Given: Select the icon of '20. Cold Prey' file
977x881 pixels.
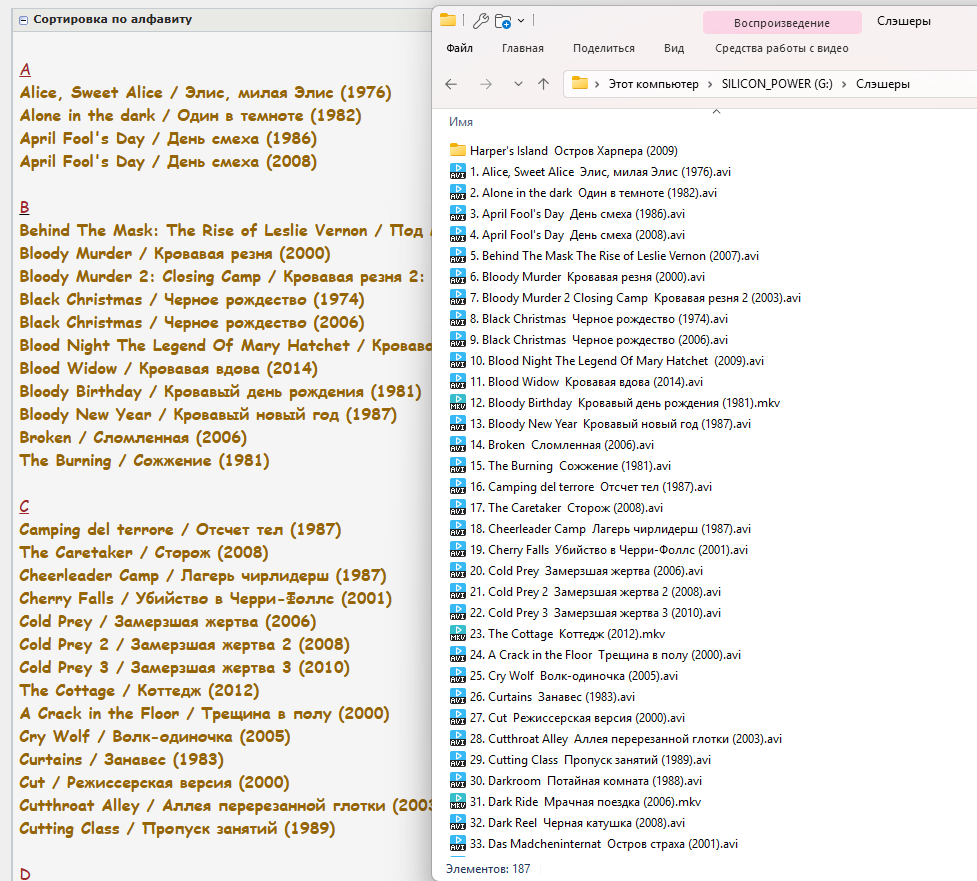Looking at the screenshot, I should (457, 571).
